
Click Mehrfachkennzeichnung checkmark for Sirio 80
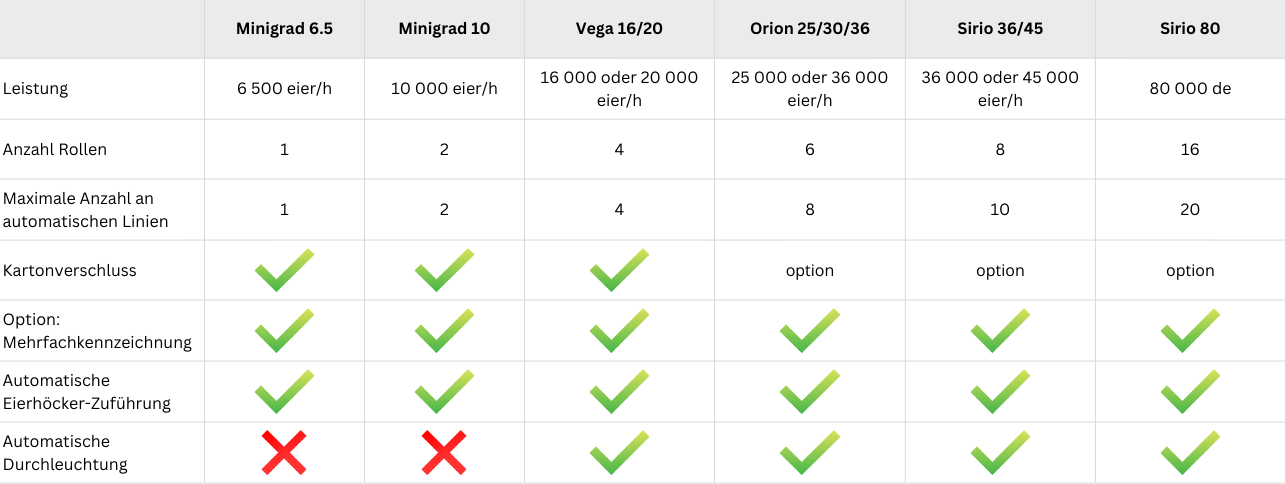[1190, 331]
